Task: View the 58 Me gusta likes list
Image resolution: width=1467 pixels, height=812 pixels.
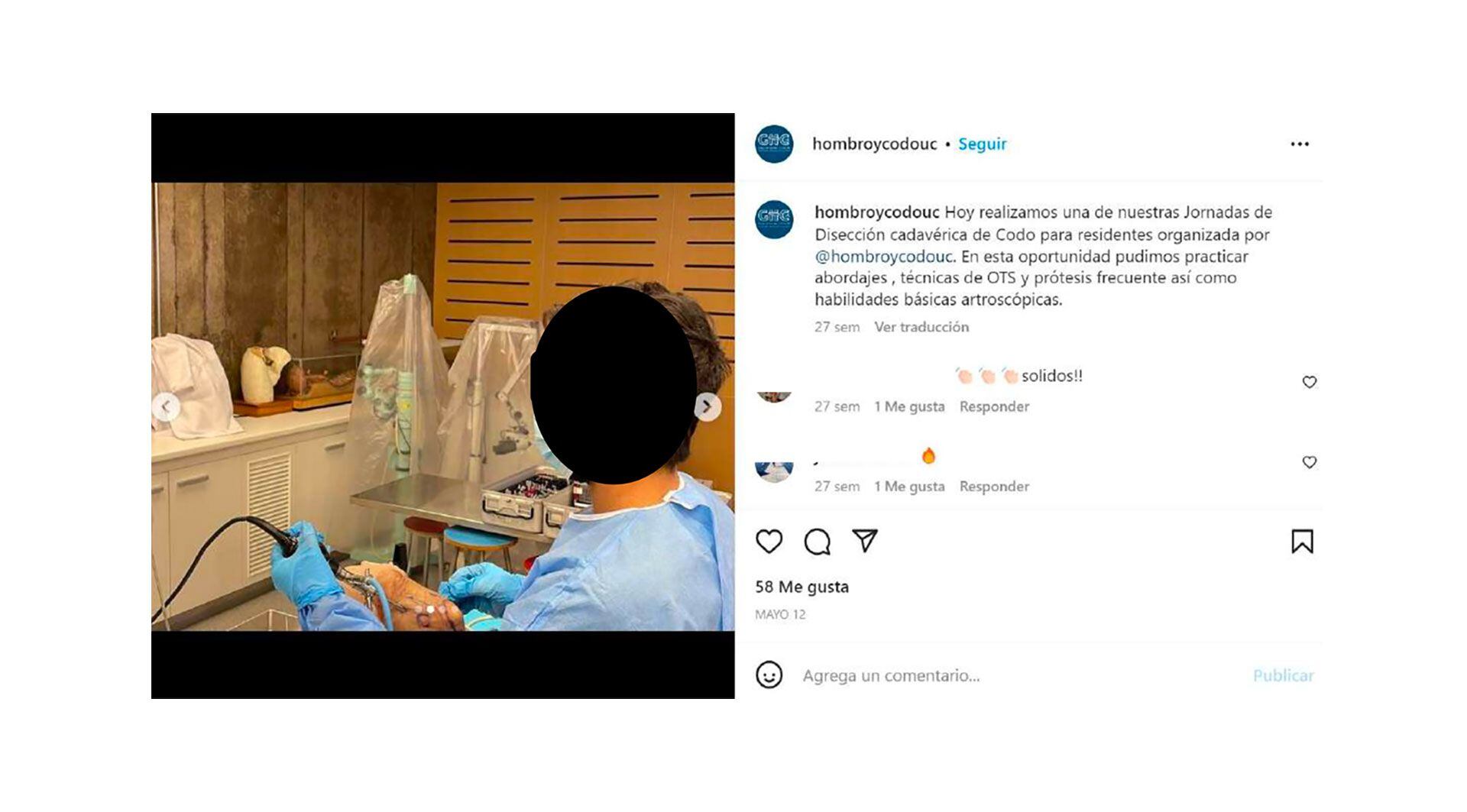Action: 802,587
